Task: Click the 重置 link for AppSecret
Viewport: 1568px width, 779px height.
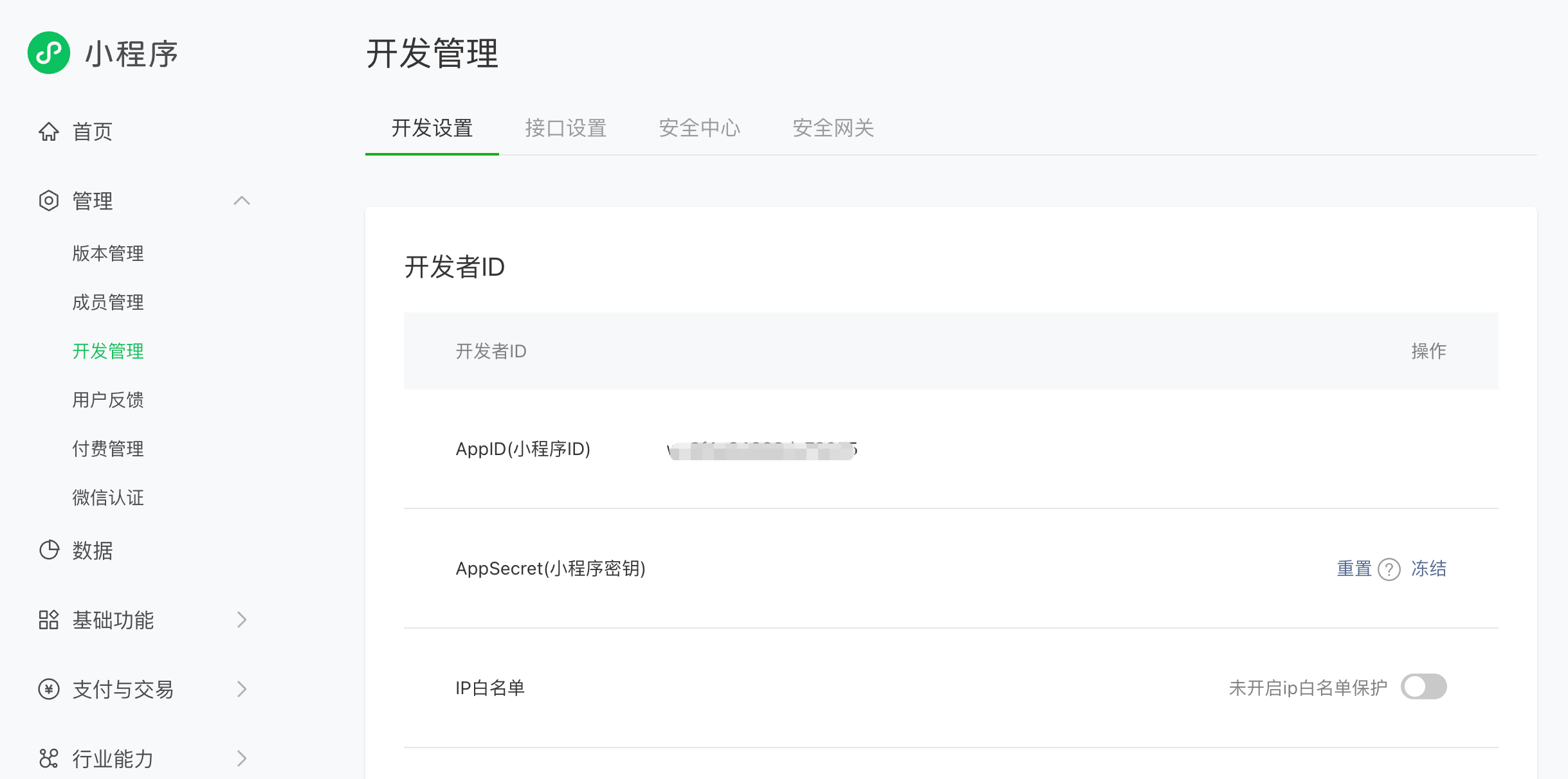Action: 1354,569
